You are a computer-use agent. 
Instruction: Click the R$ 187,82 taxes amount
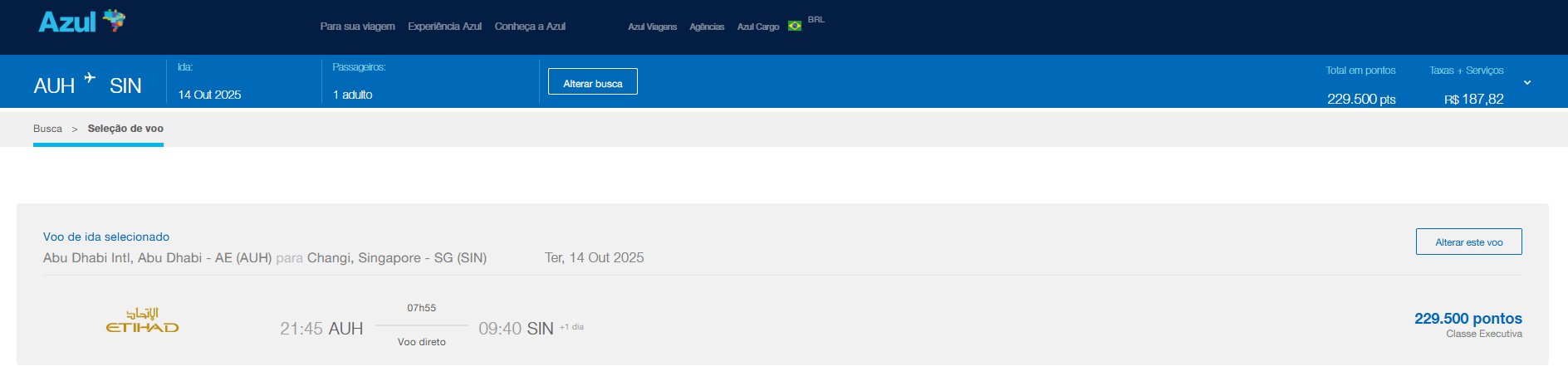click(x=1473, y=99)
